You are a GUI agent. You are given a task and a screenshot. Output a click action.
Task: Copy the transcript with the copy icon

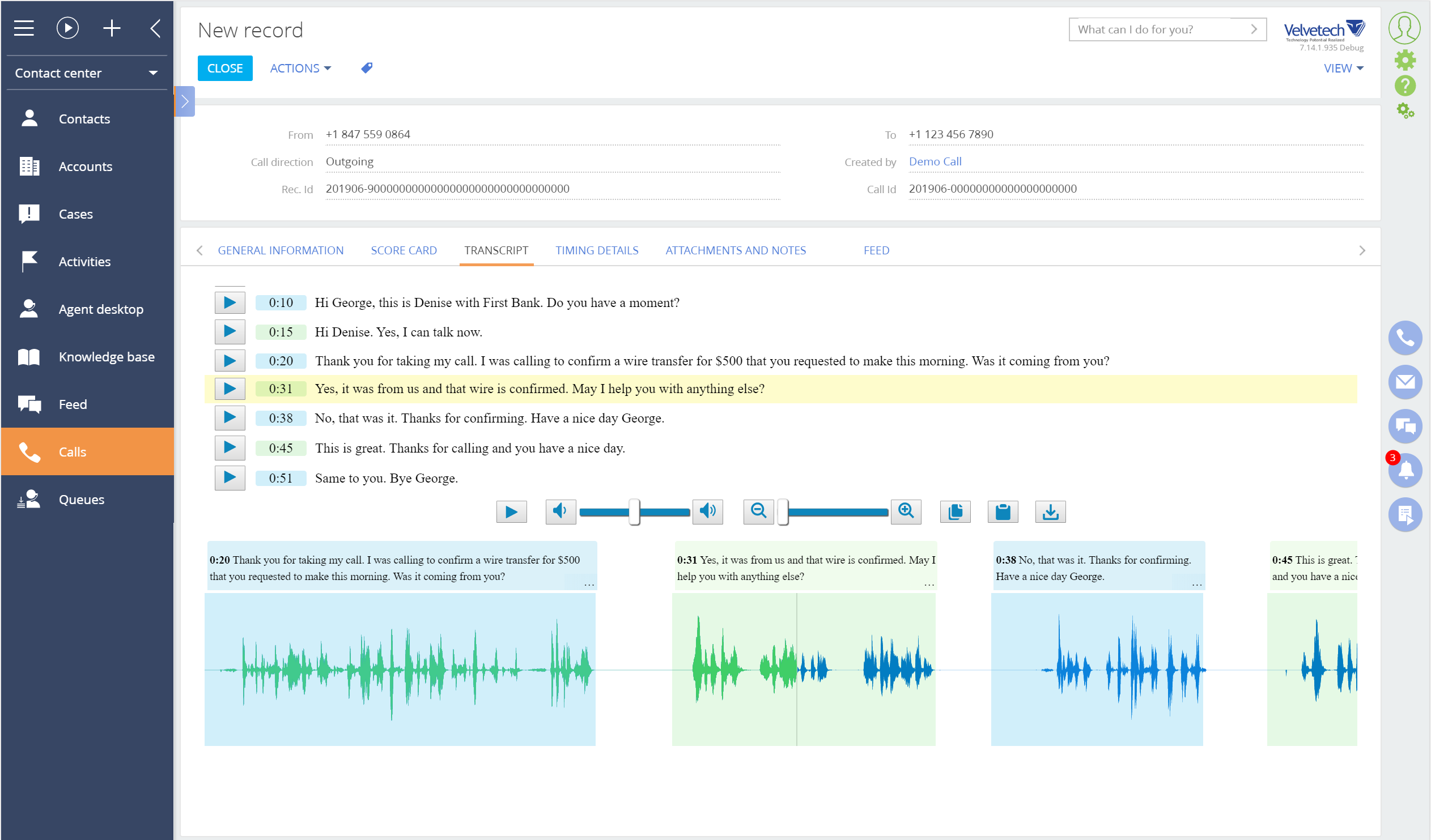coord(955,511)
